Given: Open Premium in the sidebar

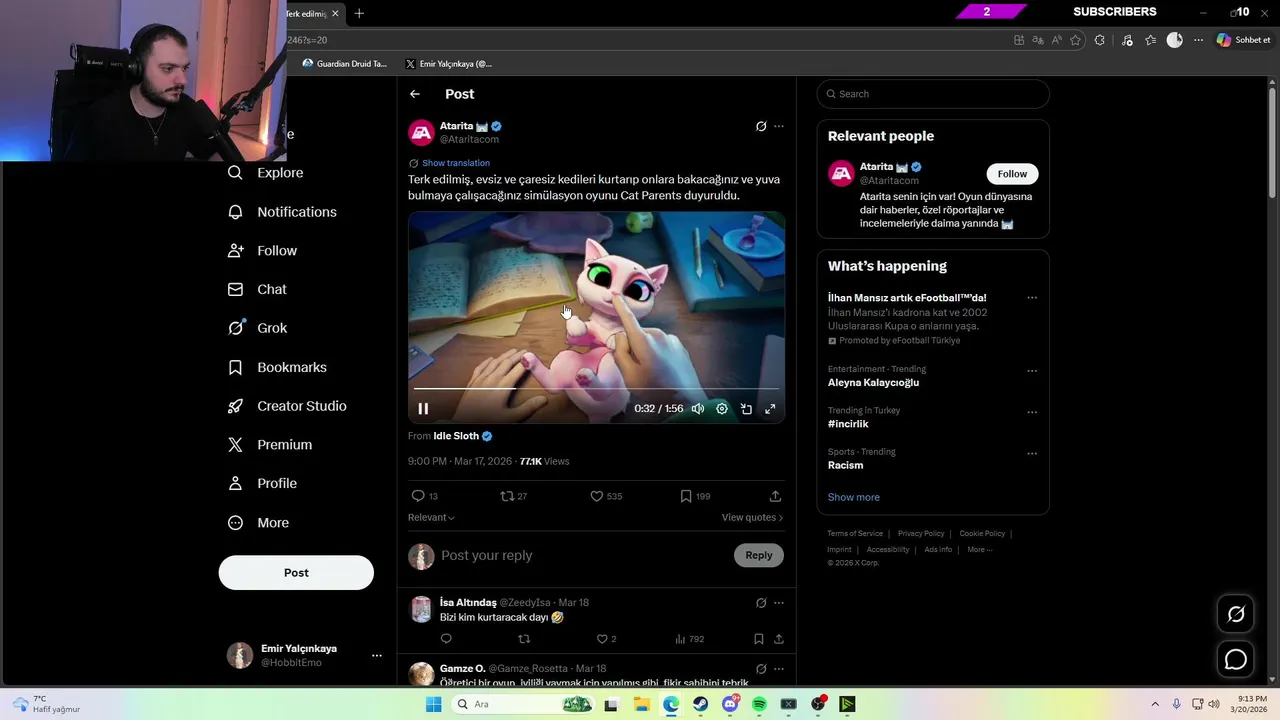Looking at the screenshot, I should click(270, 445).
